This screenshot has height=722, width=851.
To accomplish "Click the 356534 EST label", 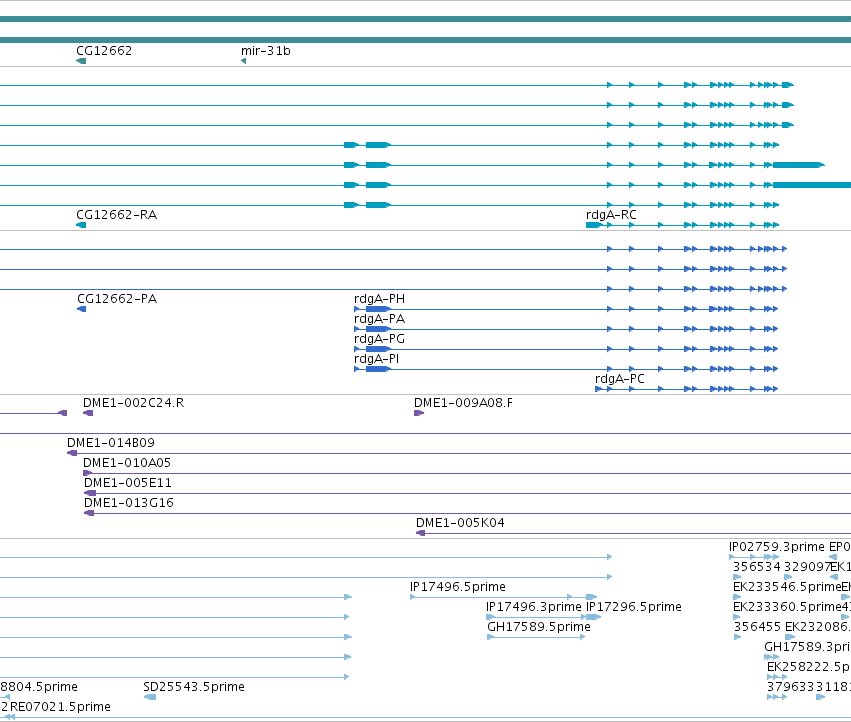I will tap(757, 567).
